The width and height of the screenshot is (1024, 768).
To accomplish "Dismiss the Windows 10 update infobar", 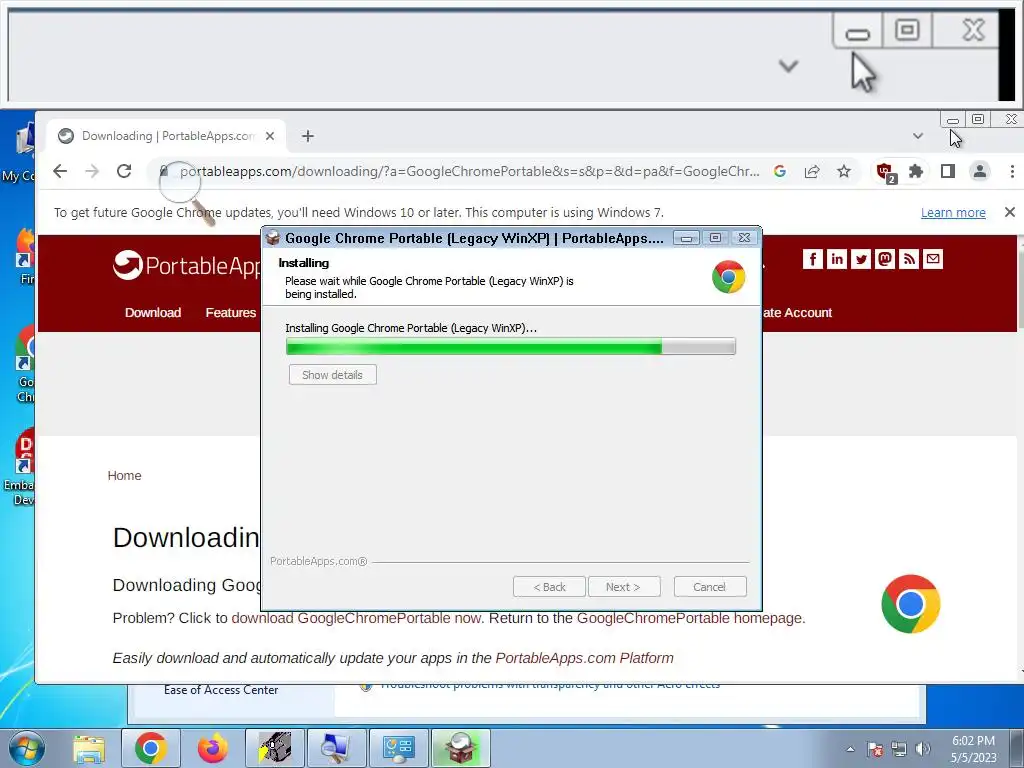I will [1010, 212].
